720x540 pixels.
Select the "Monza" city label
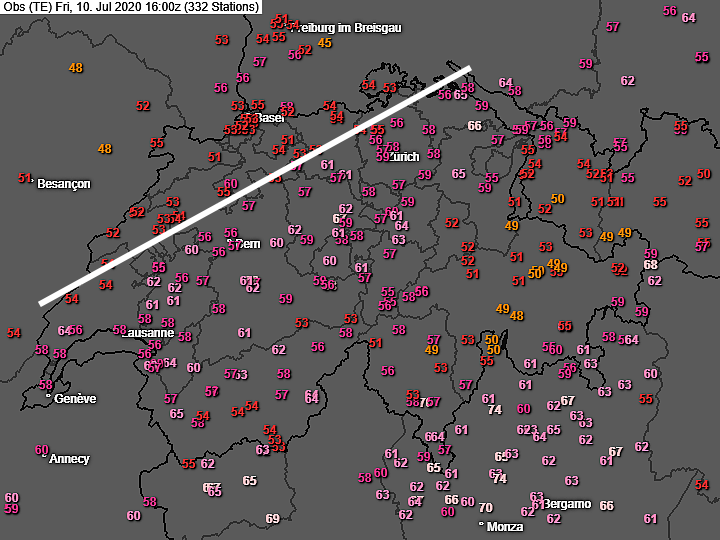[505, 527]
